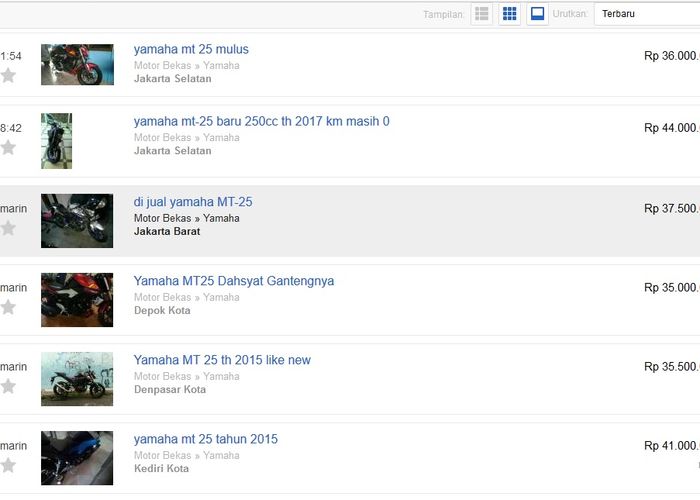Click thumbnail of 'di jual yamaha MT-25'
700x500 pixels.
pos(77,221)
